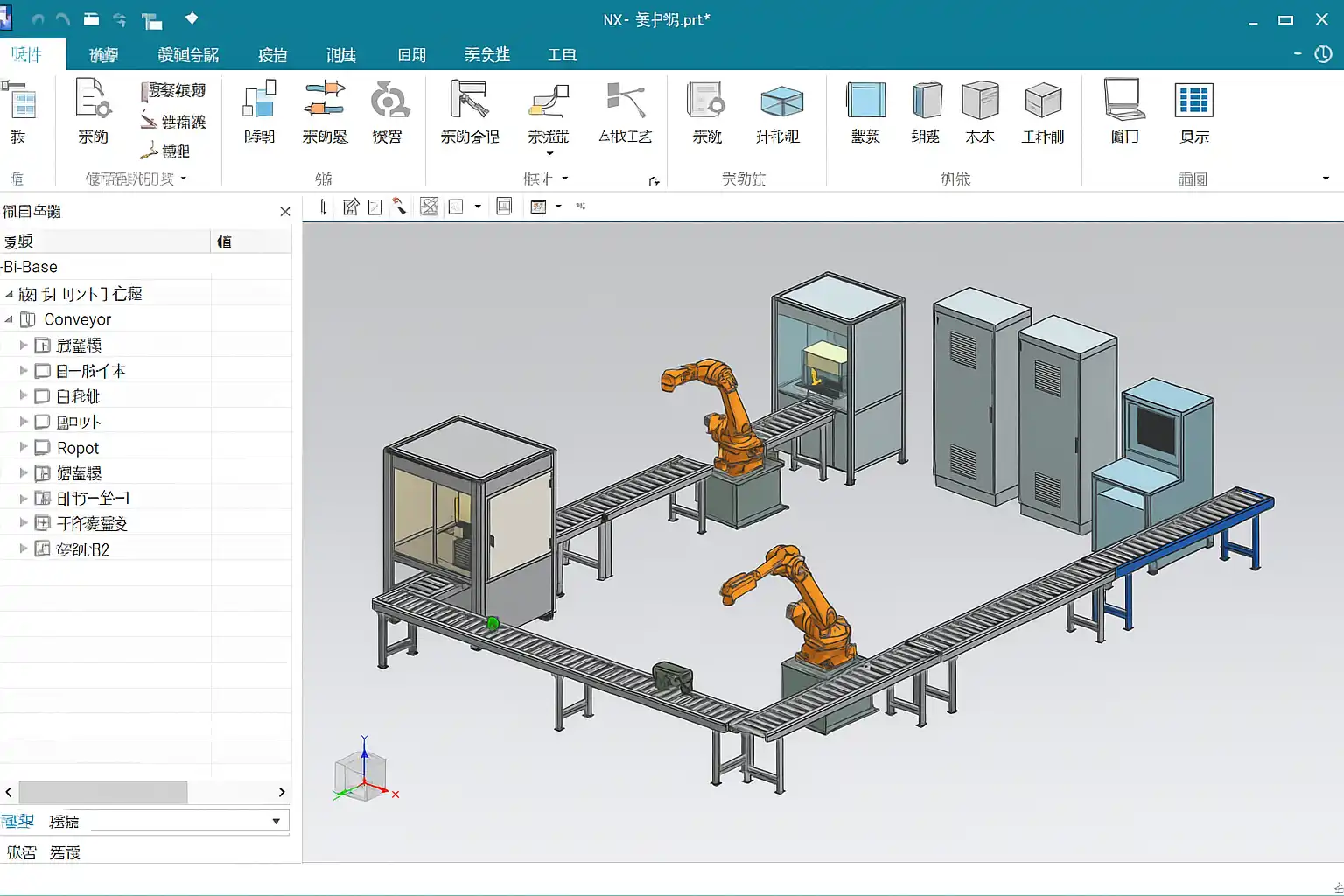1344x896 pixels.
Task: Select the transparent blue box icon
Action: click(780, 101)
